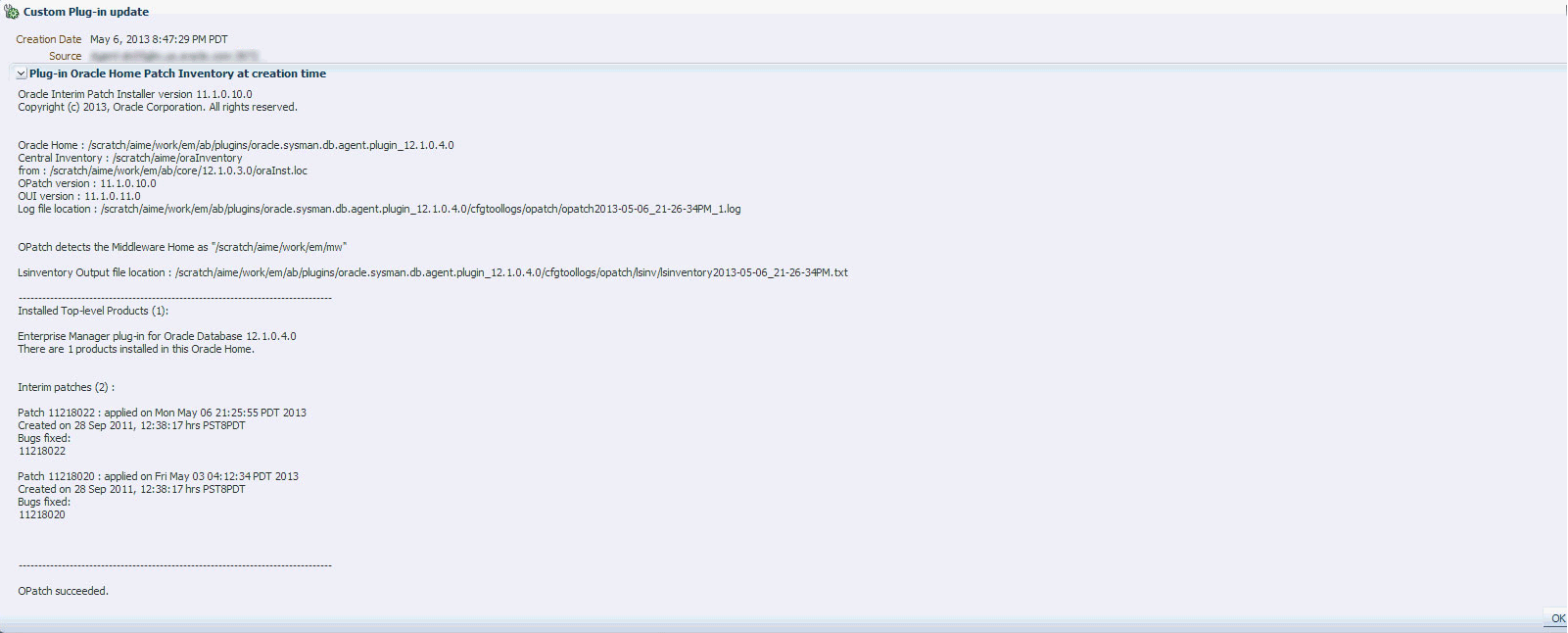Select the Patch 11218022 applied line

tap(162, 413)
